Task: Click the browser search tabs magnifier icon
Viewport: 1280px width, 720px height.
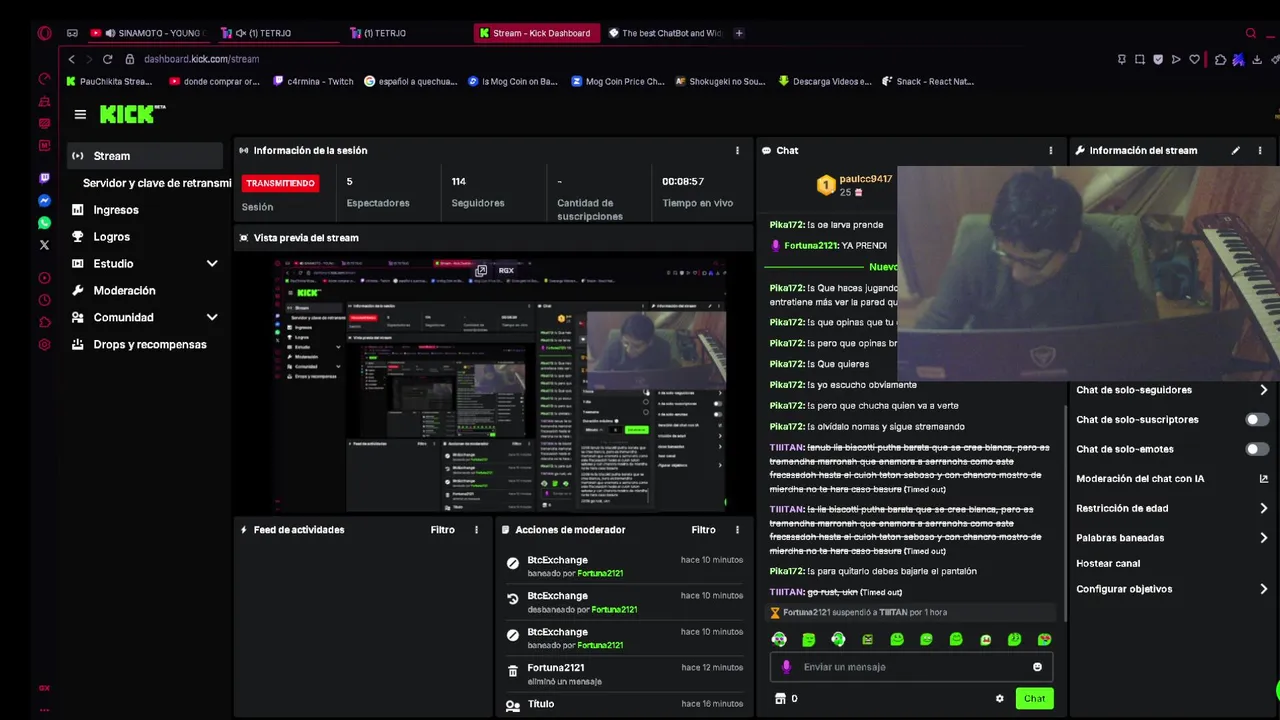Action: click(x=1250, y=33)
